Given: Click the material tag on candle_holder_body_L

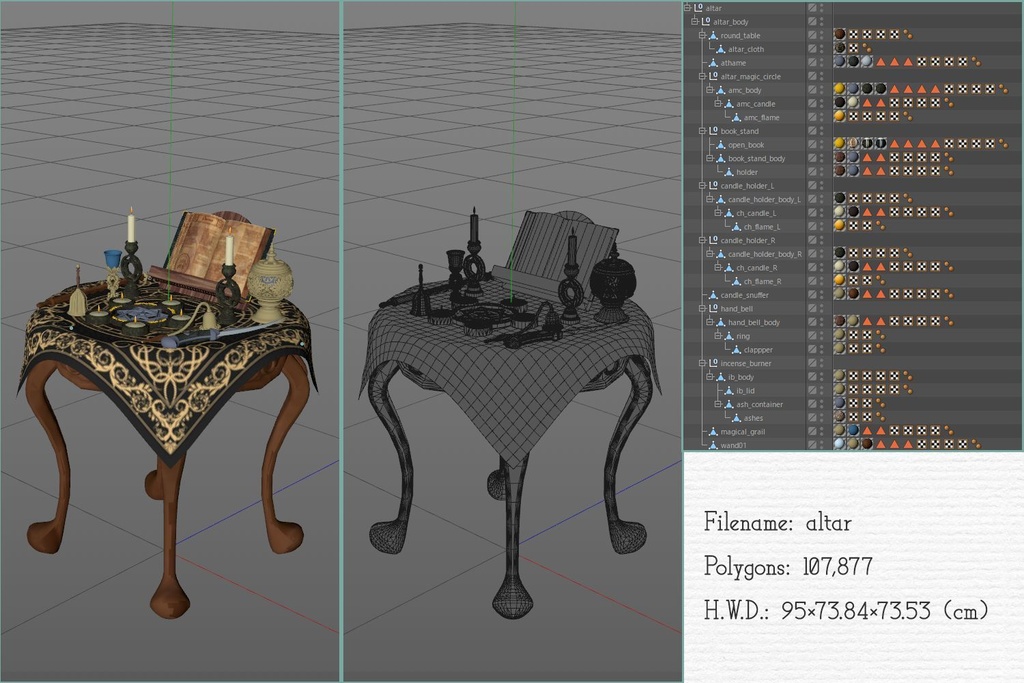Looking at the screenshot, I should pos(840,198).
